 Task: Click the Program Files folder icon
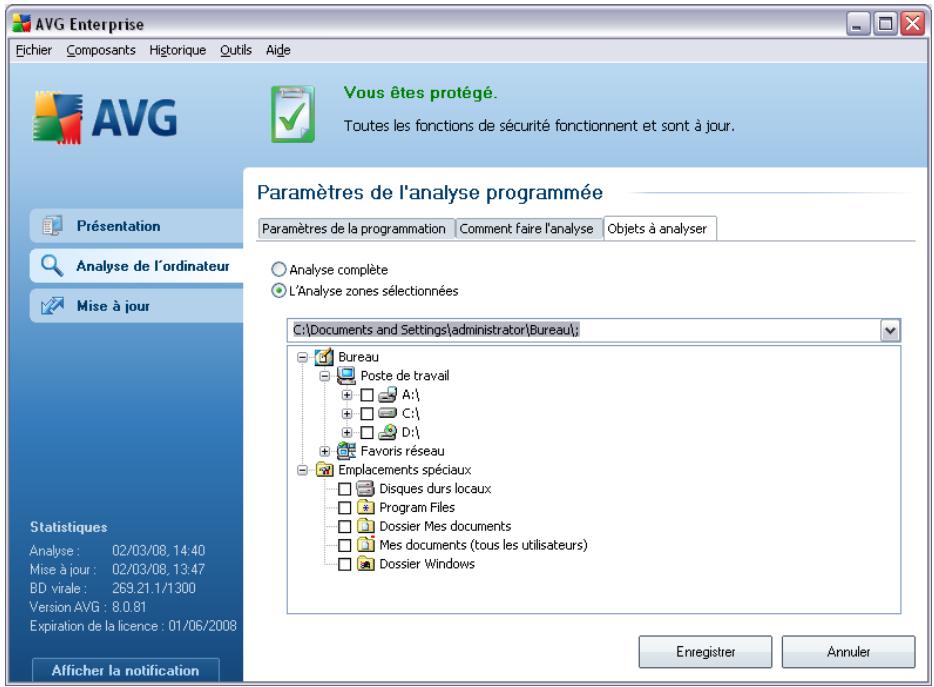click(x=365, y=508)
